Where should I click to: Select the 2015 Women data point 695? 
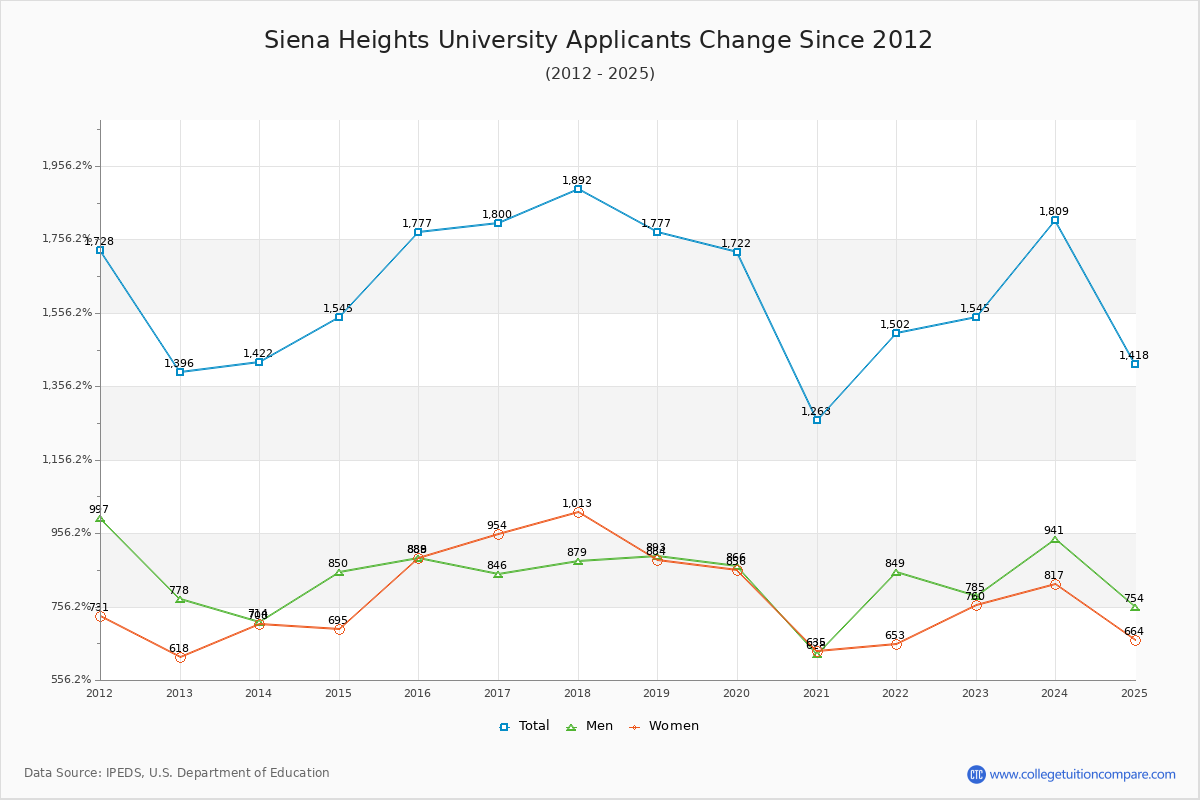tap(339, 629)
